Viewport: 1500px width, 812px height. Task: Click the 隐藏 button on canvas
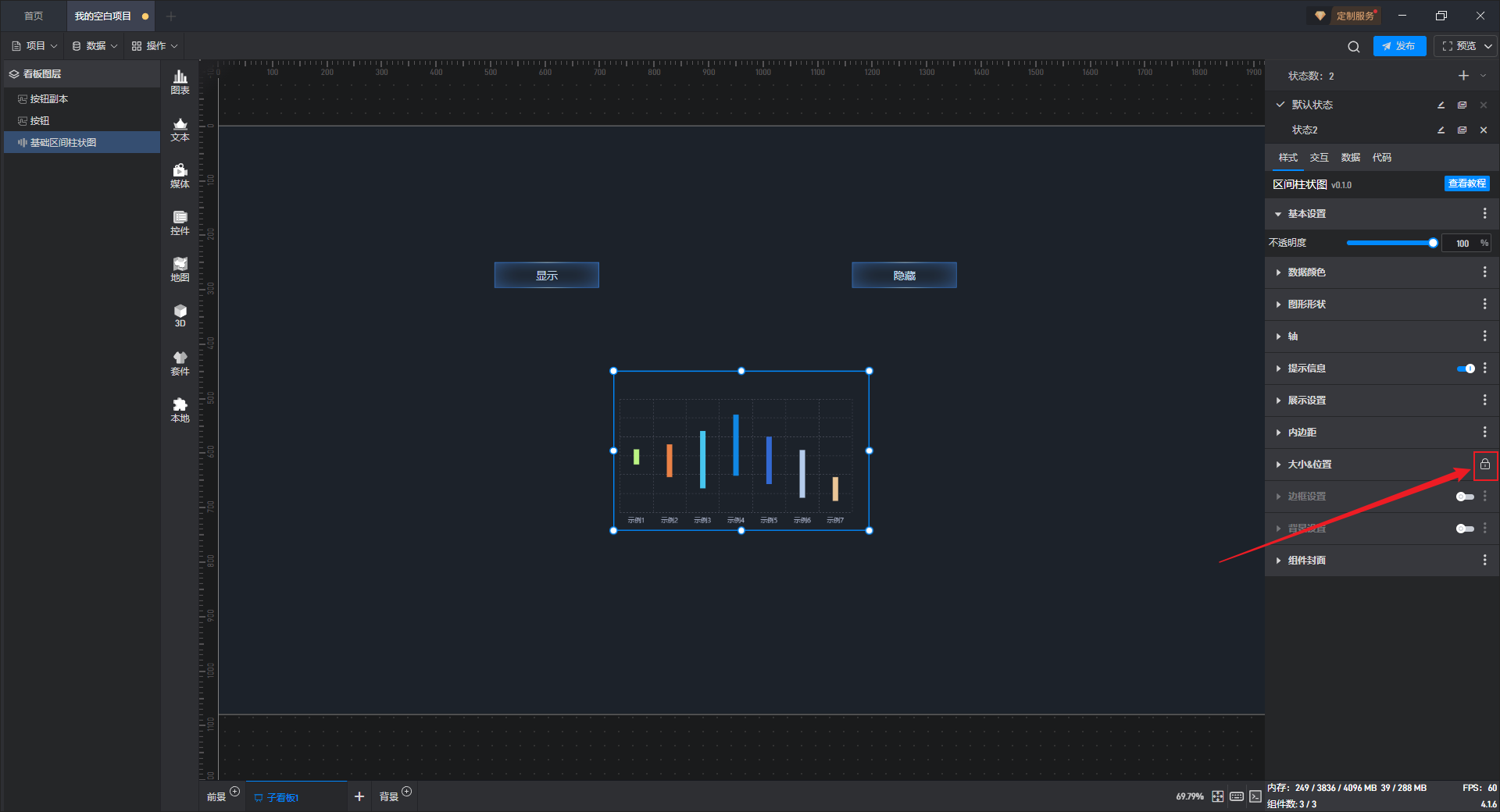click(904, 276)
